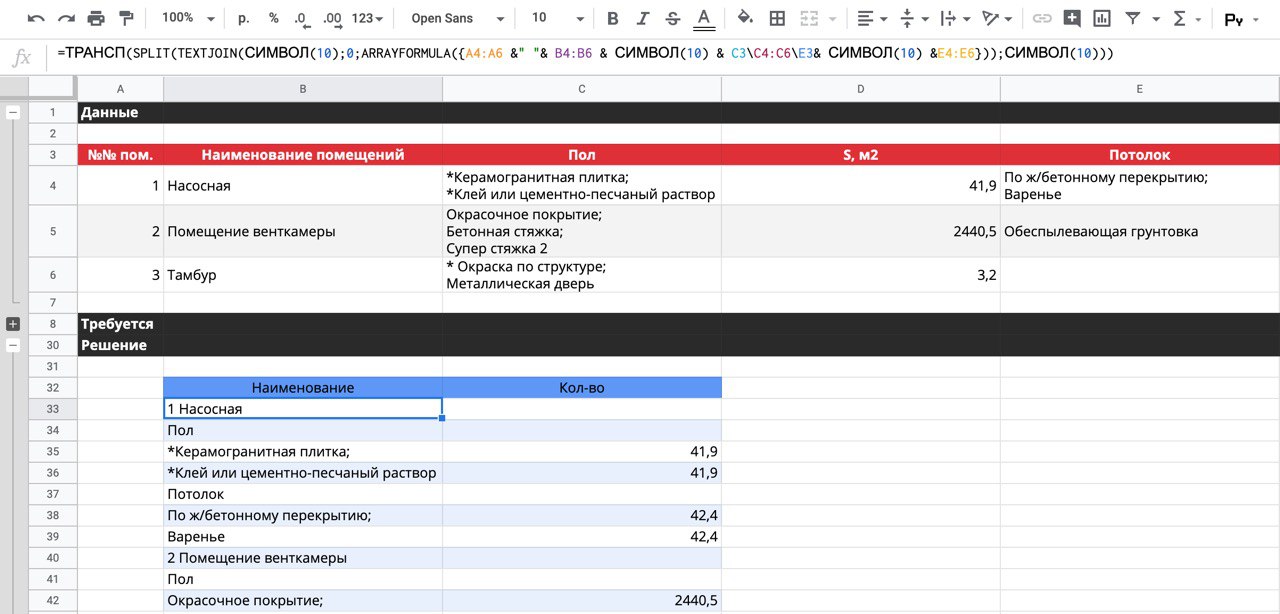Click the merge cells icon

(808, 18)
